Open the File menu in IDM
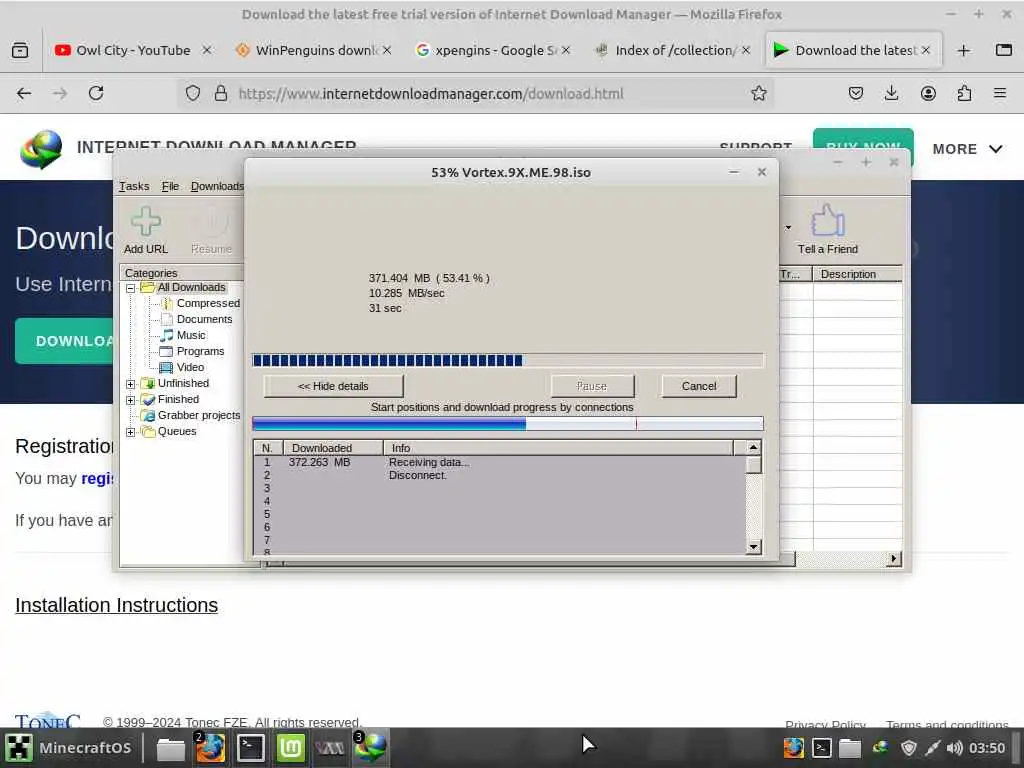 (x=170, y=186)
